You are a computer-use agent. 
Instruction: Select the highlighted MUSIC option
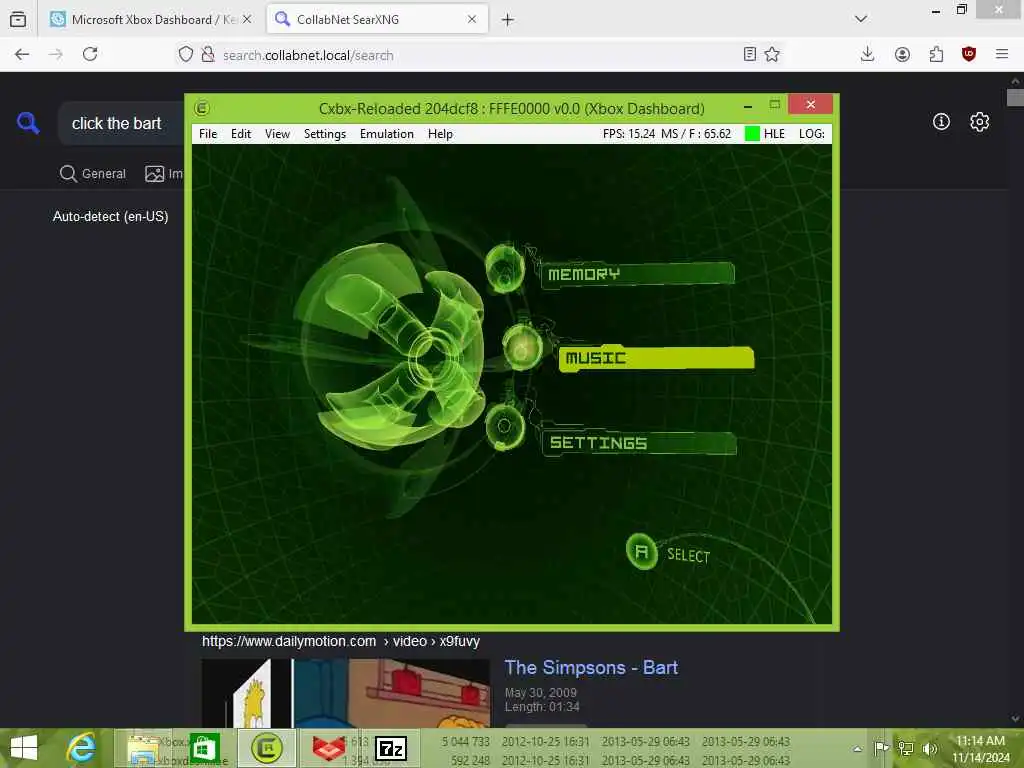(656, 358)
